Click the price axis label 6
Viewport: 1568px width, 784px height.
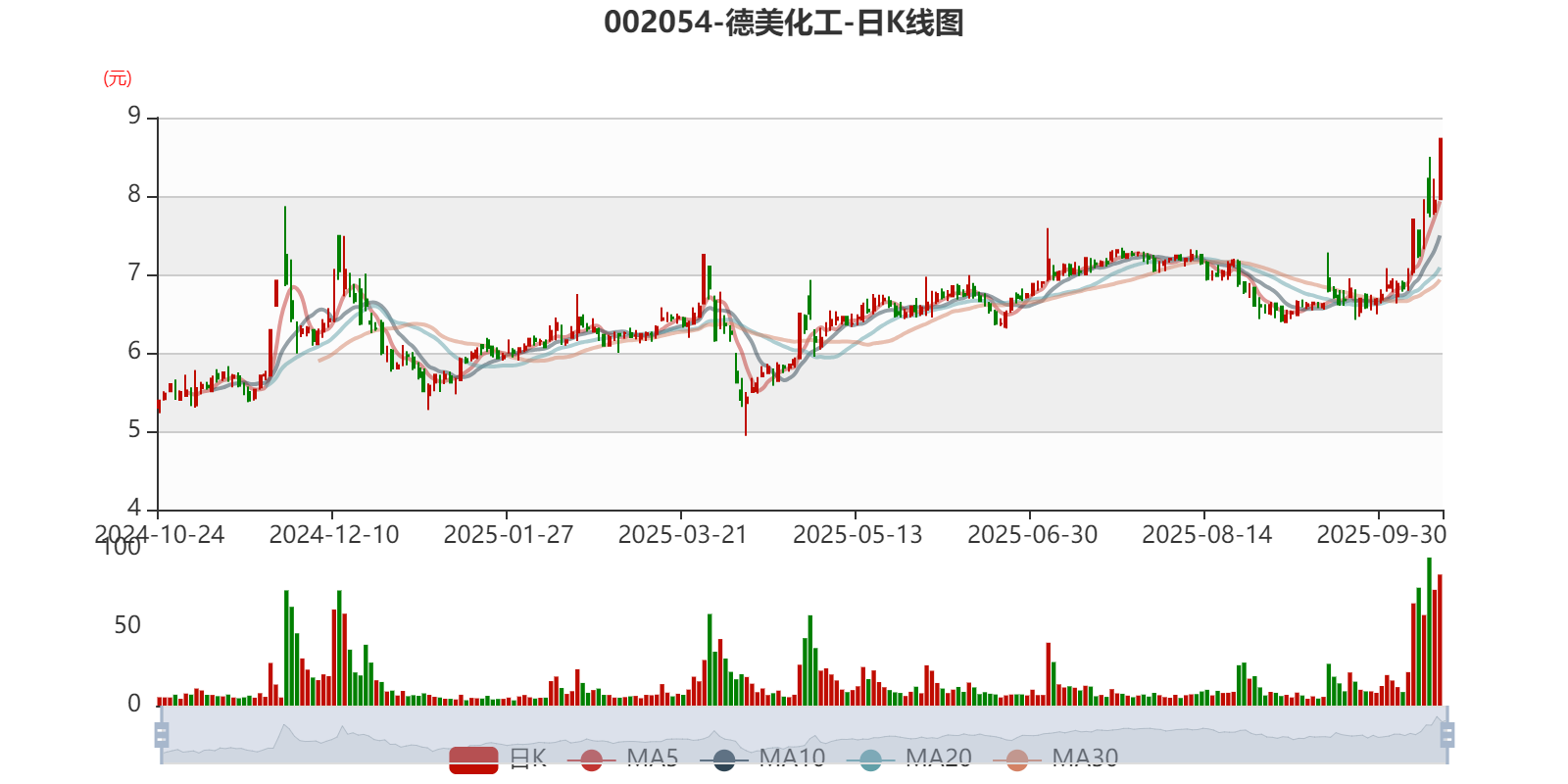(134, 352)
